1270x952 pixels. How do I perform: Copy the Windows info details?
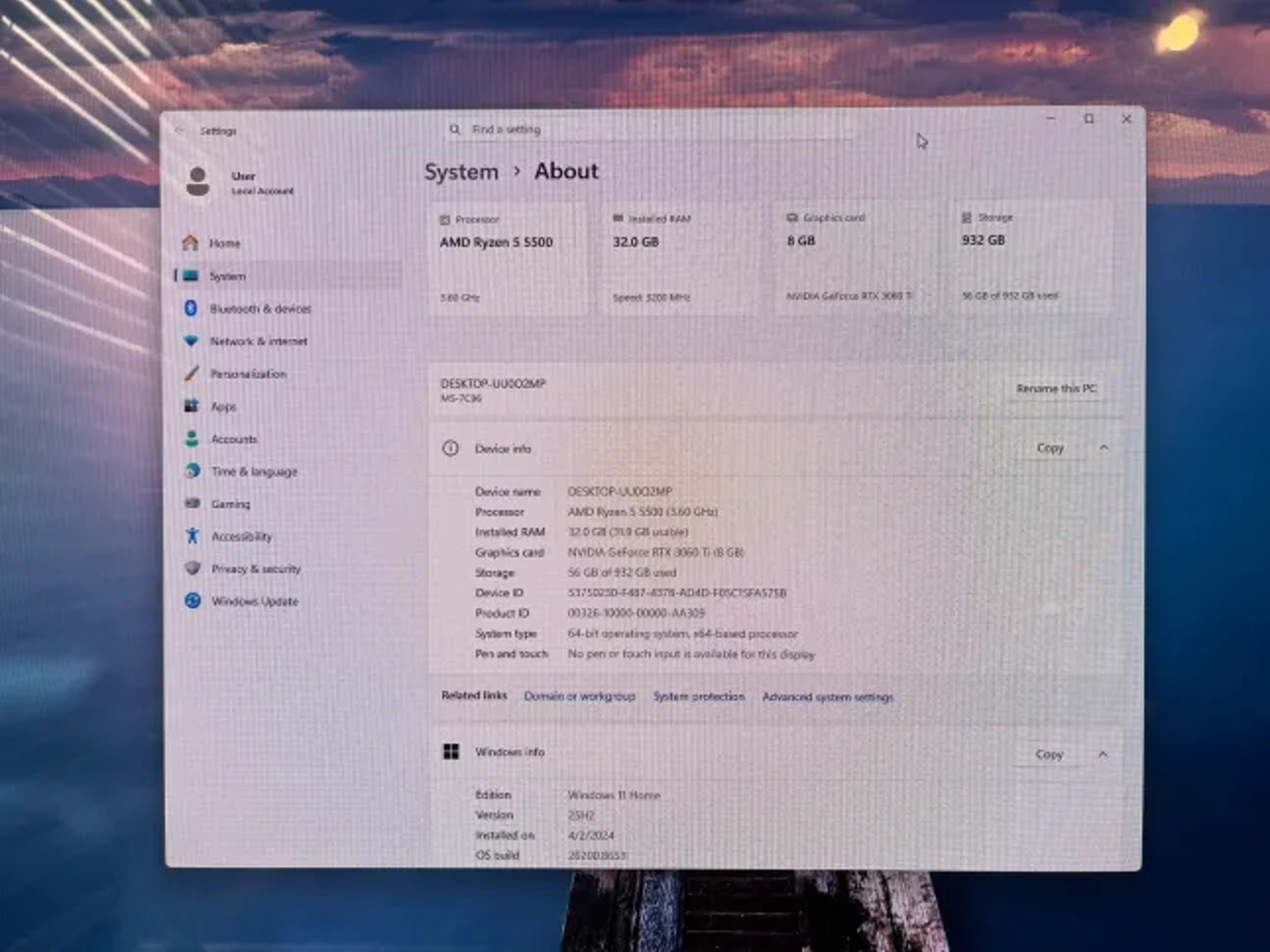(1049, 754)
